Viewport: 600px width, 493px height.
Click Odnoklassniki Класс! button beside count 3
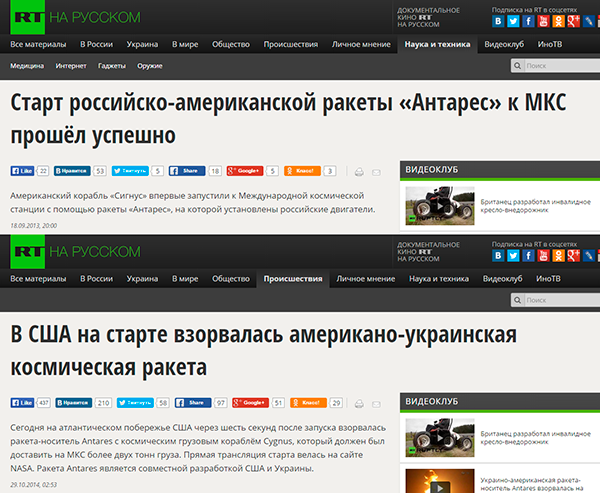pyautogui.click(x=302, y=171)
